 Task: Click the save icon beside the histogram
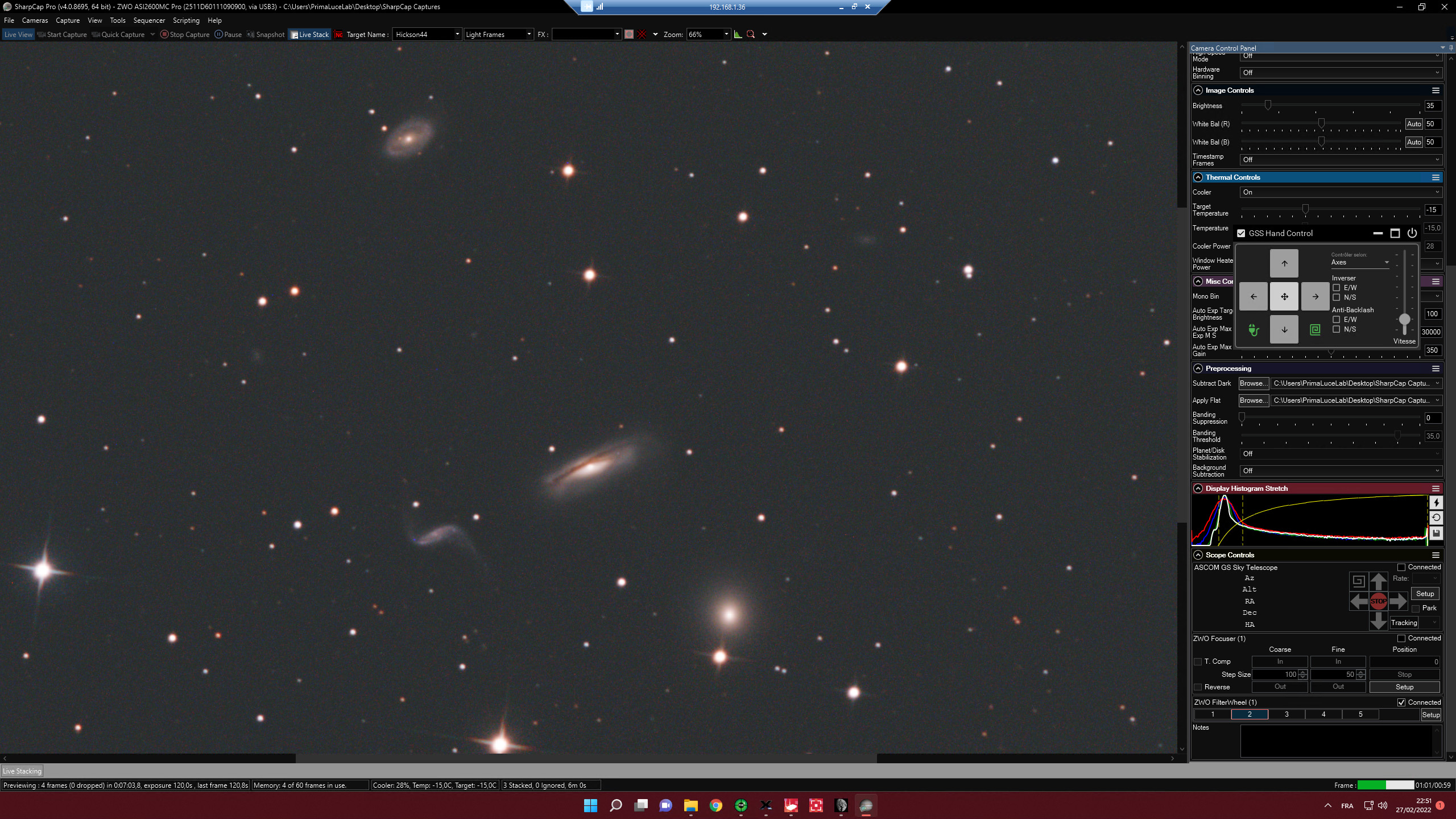point(1436,533)
